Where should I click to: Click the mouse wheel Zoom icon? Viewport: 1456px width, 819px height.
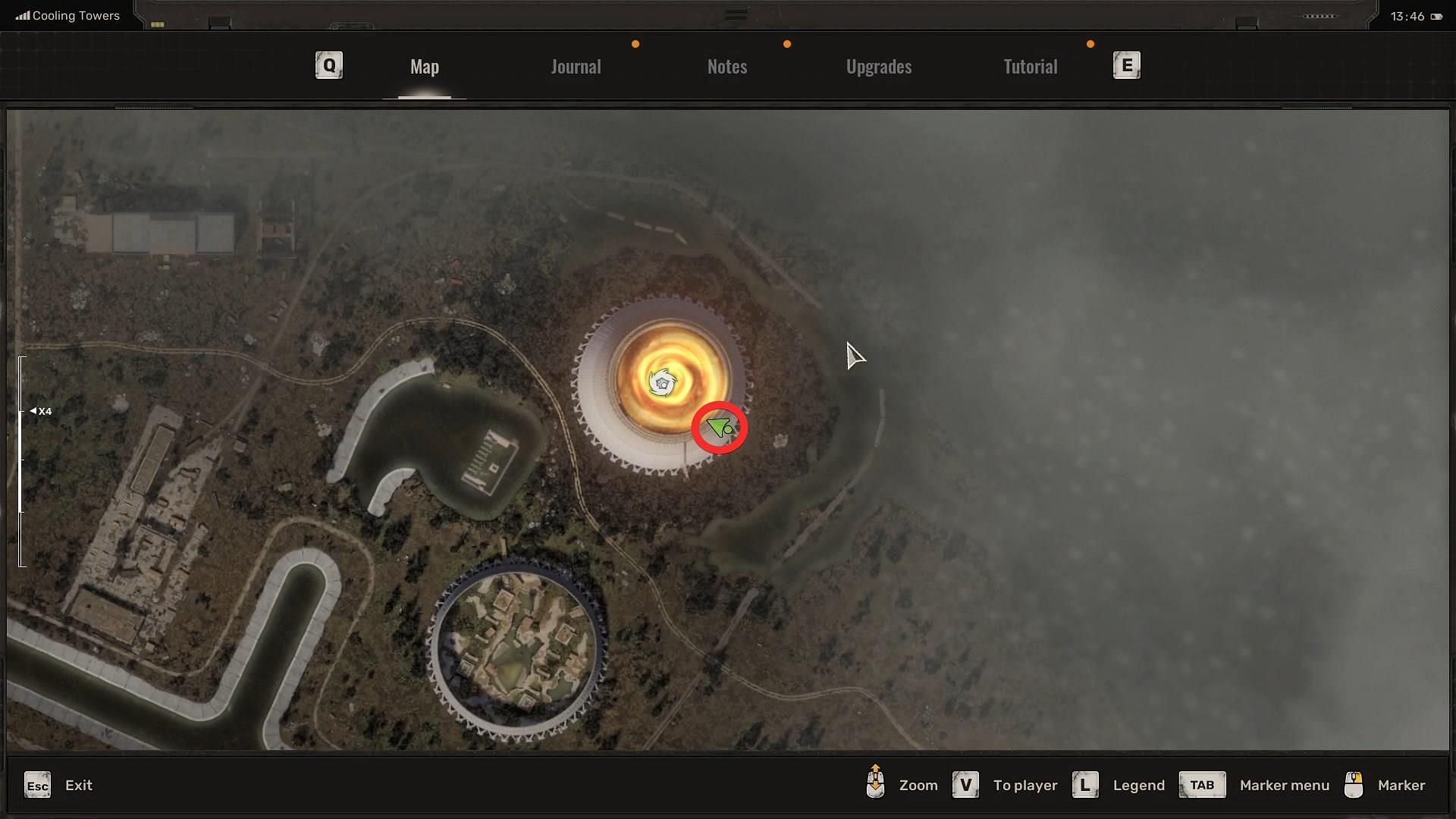tap(875, 781)
